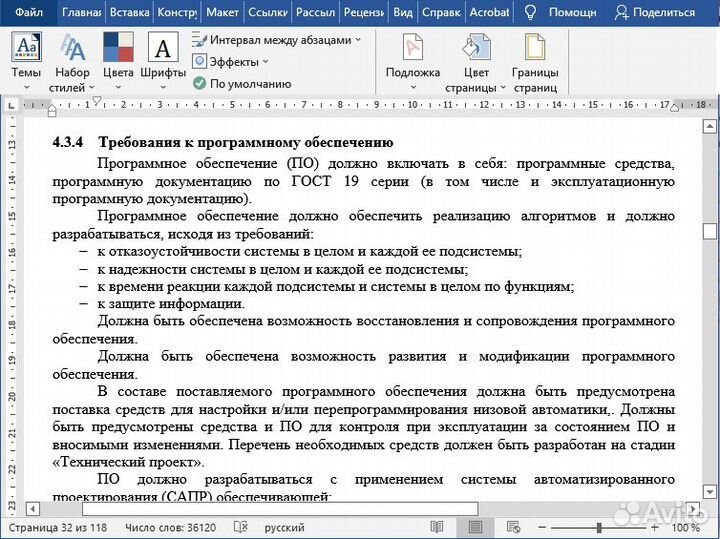Switch to the Acrobat tab

click(489, 12)
